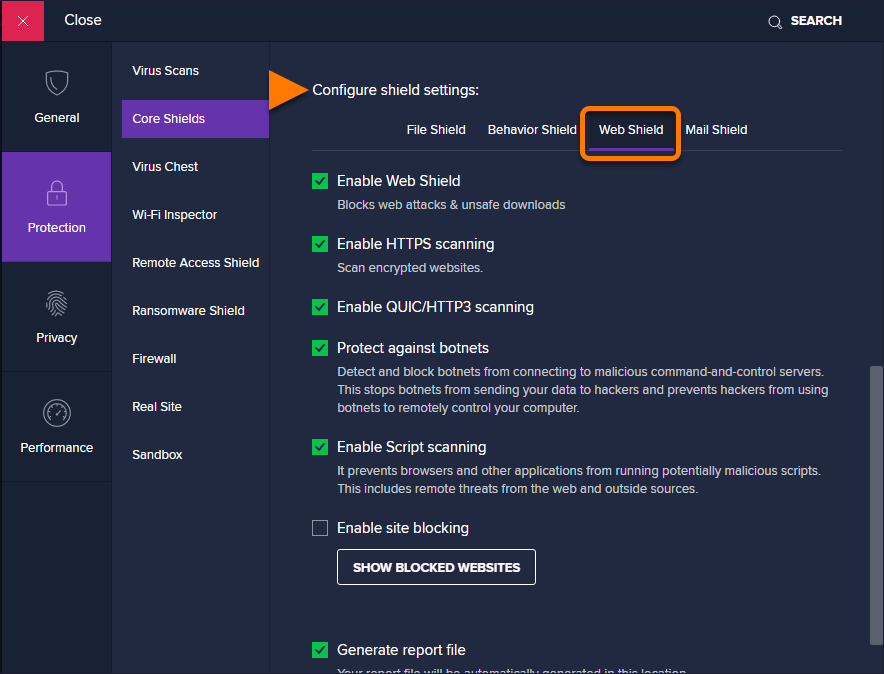This screenshot has height=674, width=884.
Task: Click the Performance gauge icon
Action: (57, 413)
